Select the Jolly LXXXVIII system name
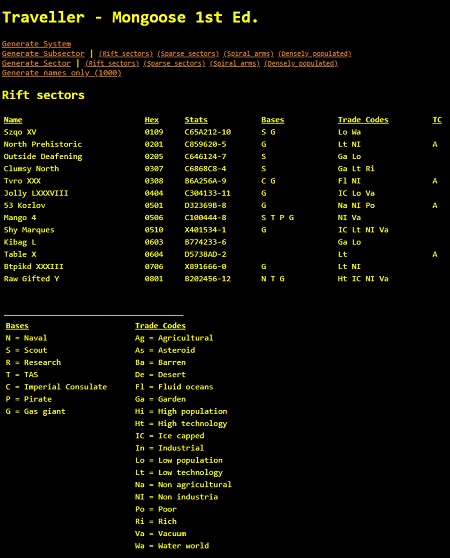450x558 pixels. [x=36, y=193]
